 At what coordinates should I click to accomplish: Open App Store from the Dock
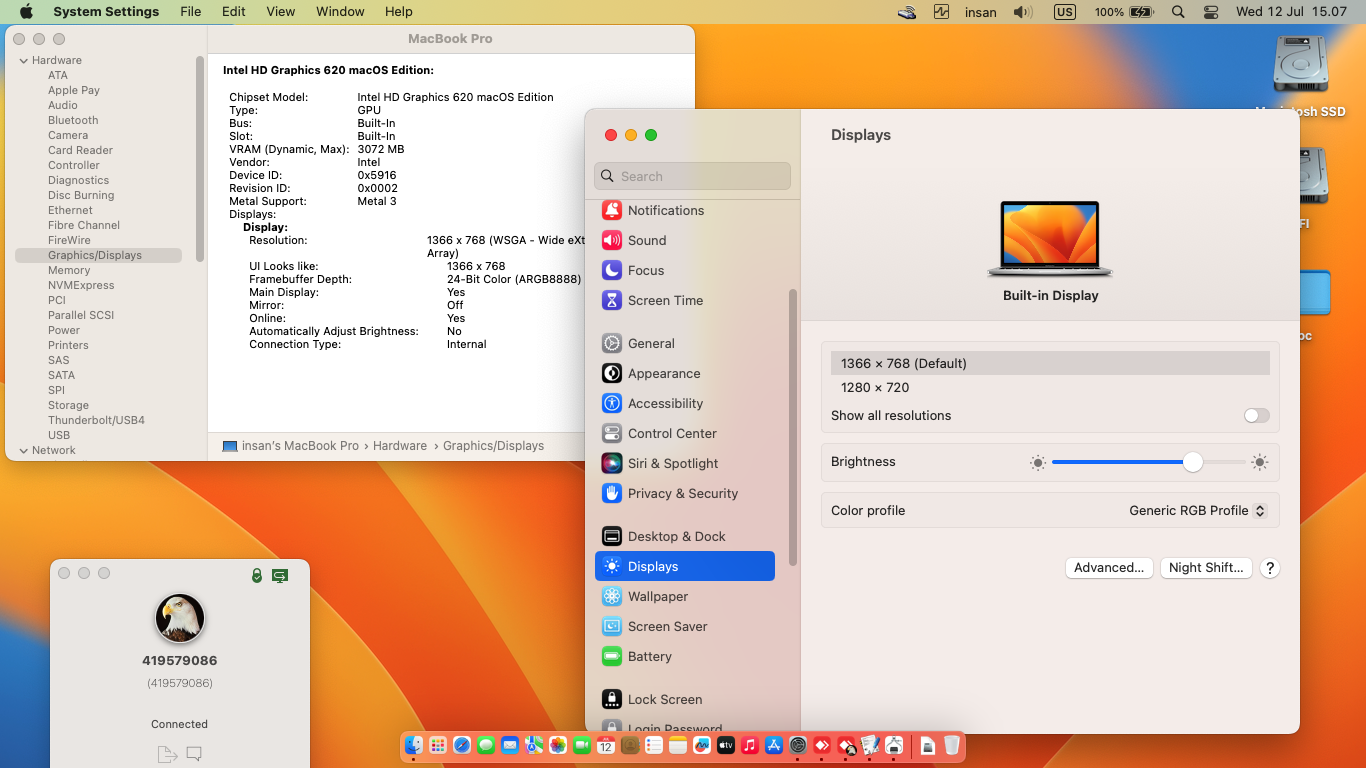point(774,745)
